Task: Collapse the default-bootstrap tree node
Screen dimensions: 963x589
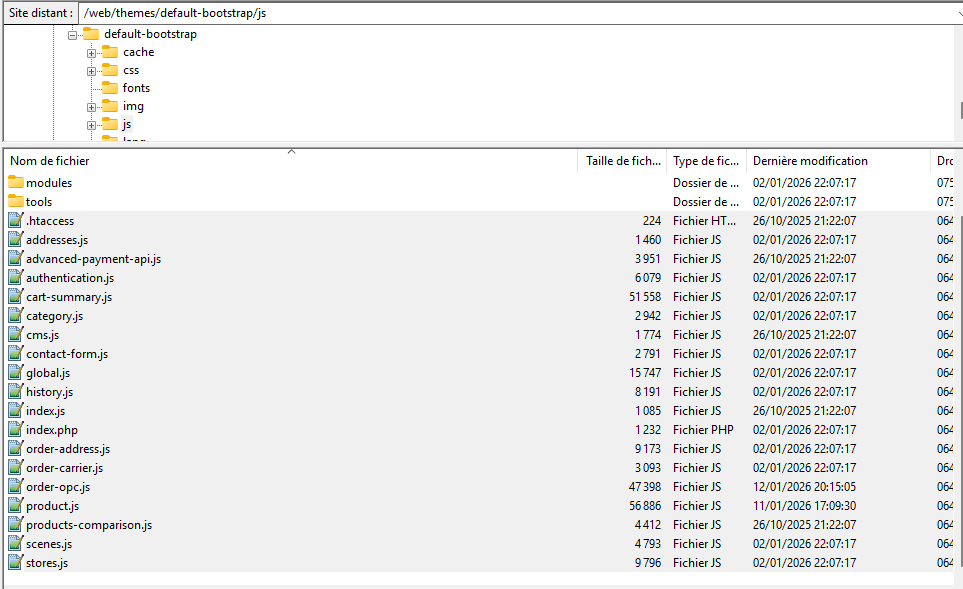Action: coord(72,34)
